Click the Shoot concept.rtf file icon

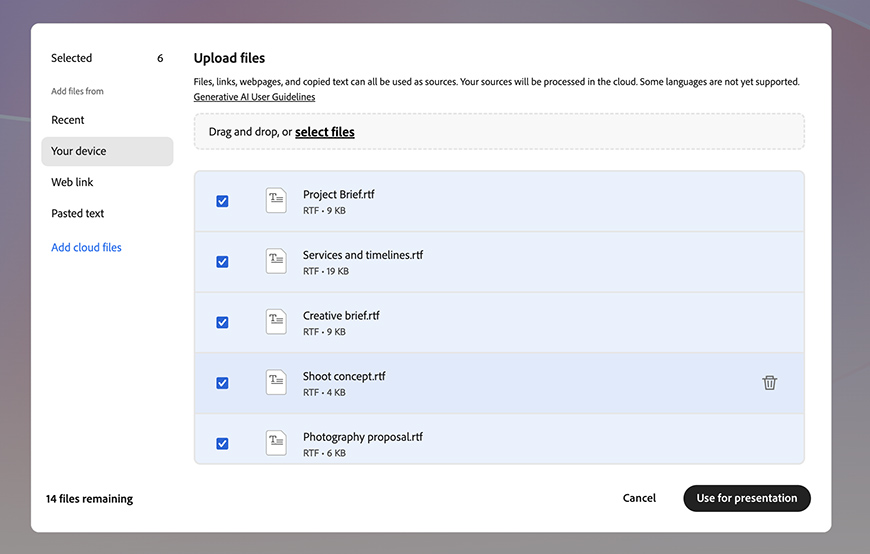point(276,382)
